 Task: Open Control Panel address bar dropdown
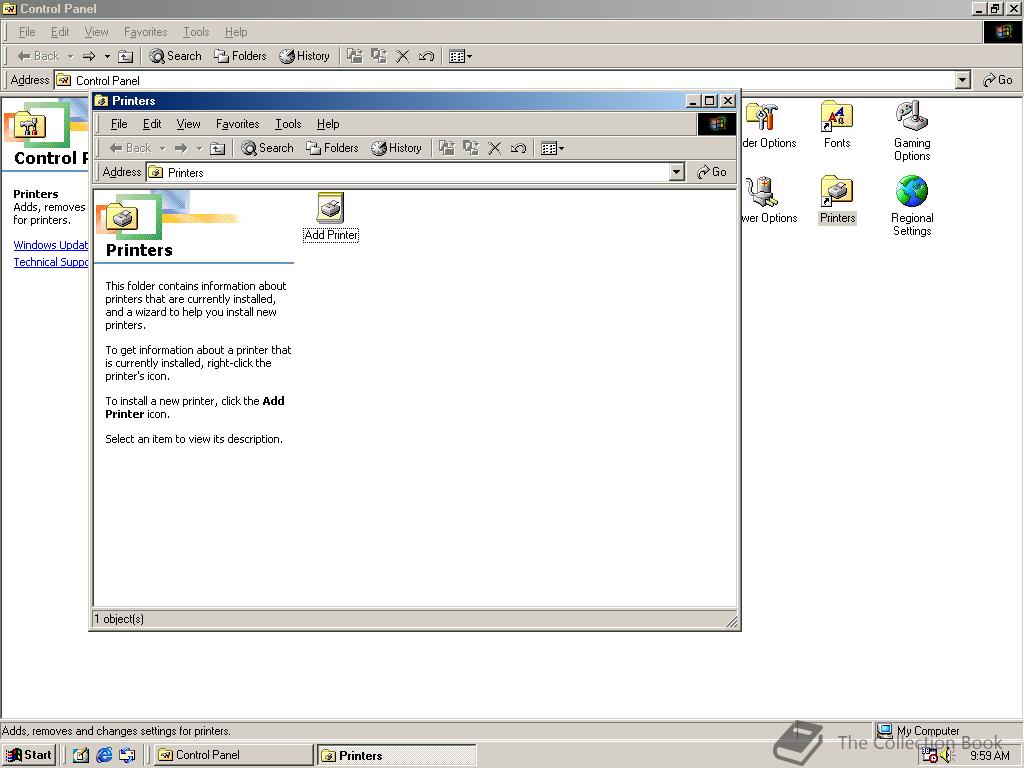coord(963,80)
